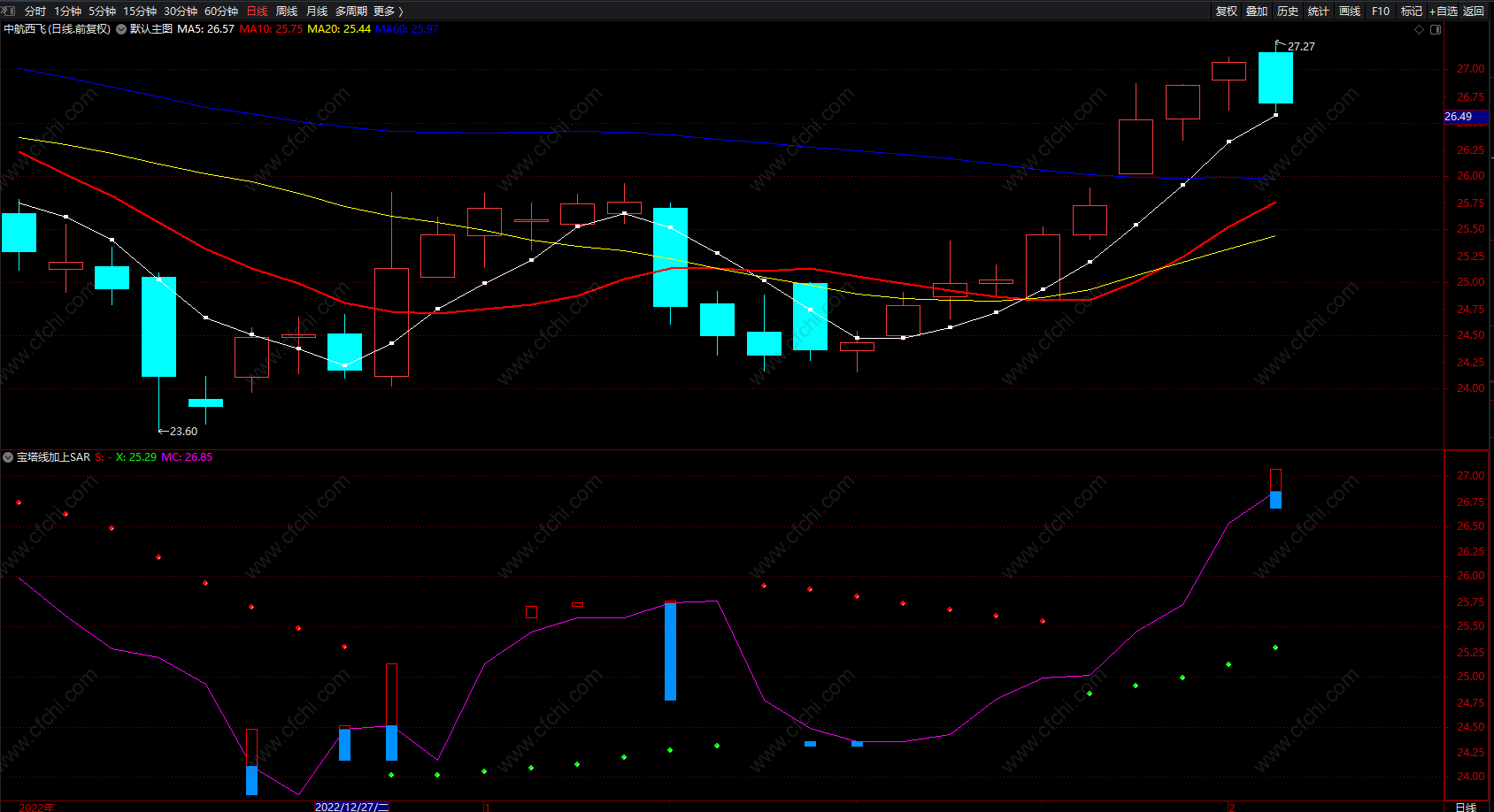Click the 统计 statistics button
Viewport: 1494px width, 812px height.
tap(1319, 11)
